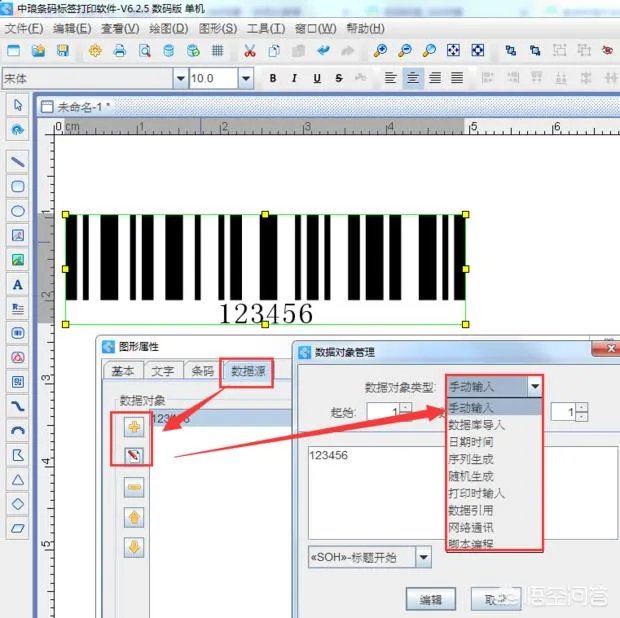Select the Triangle shape tool
620x618 pixels.
[x=18, y=480]
